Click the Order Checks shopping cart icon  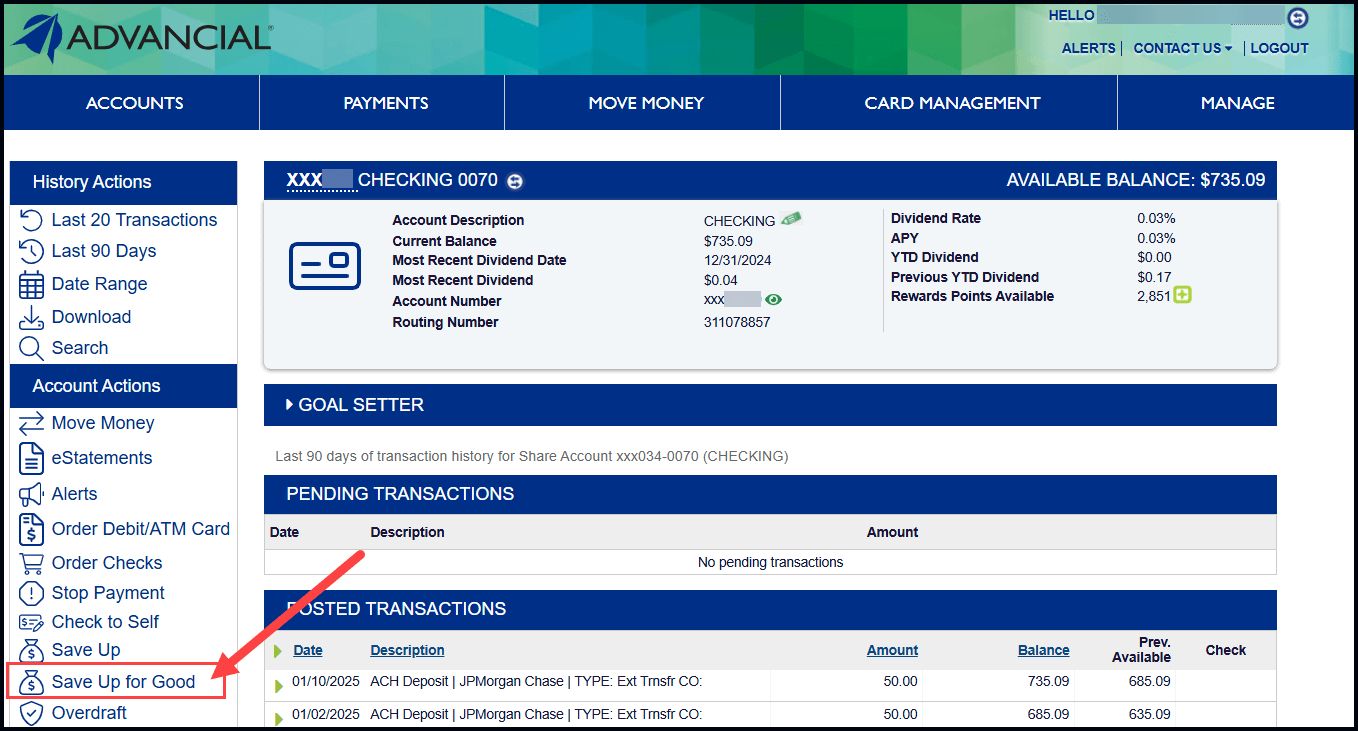coord(31,563)
